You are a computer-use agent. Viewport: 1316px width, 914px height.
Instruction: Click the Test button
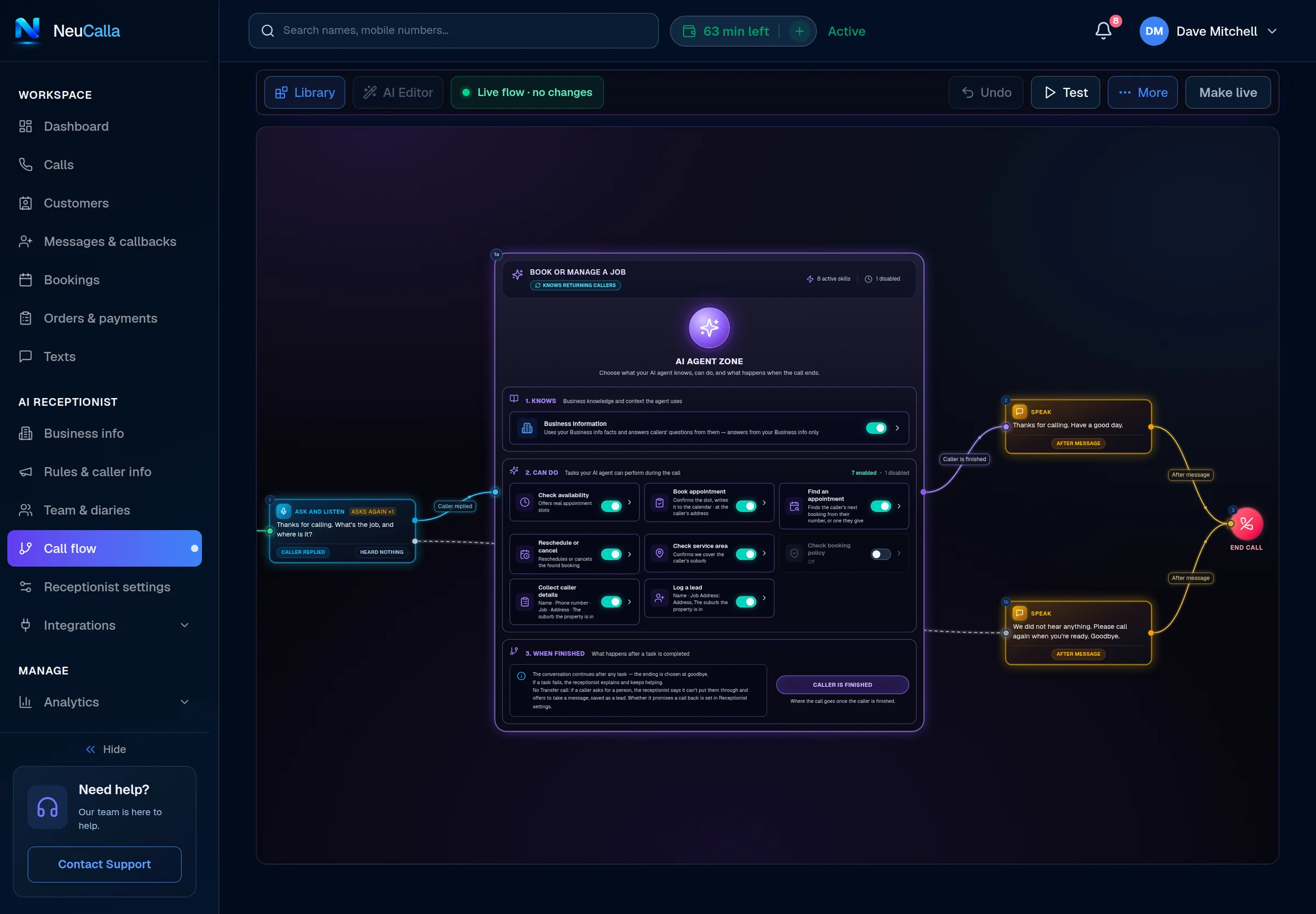coord(1065,92)
